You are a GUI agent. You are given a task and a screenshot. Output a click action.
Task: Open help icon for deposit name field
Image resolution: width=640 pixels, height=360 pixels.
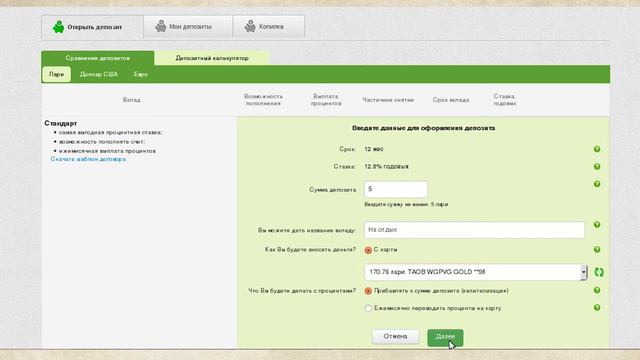(597, 225)
